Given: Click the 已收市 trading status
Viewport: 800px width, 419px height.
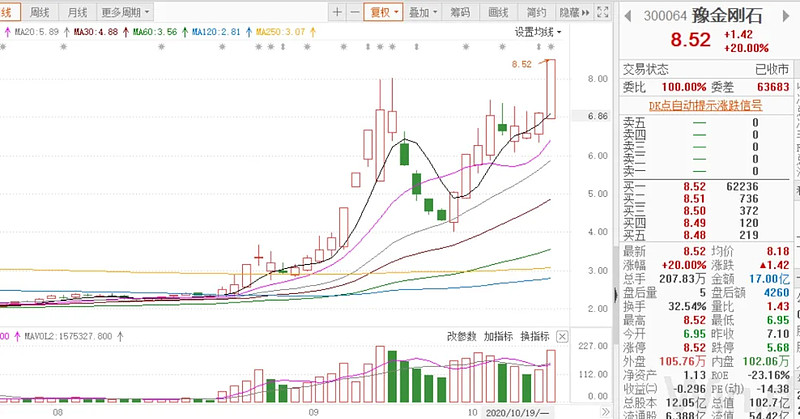Looking at the screenshot, I should (x=771, y=69).
